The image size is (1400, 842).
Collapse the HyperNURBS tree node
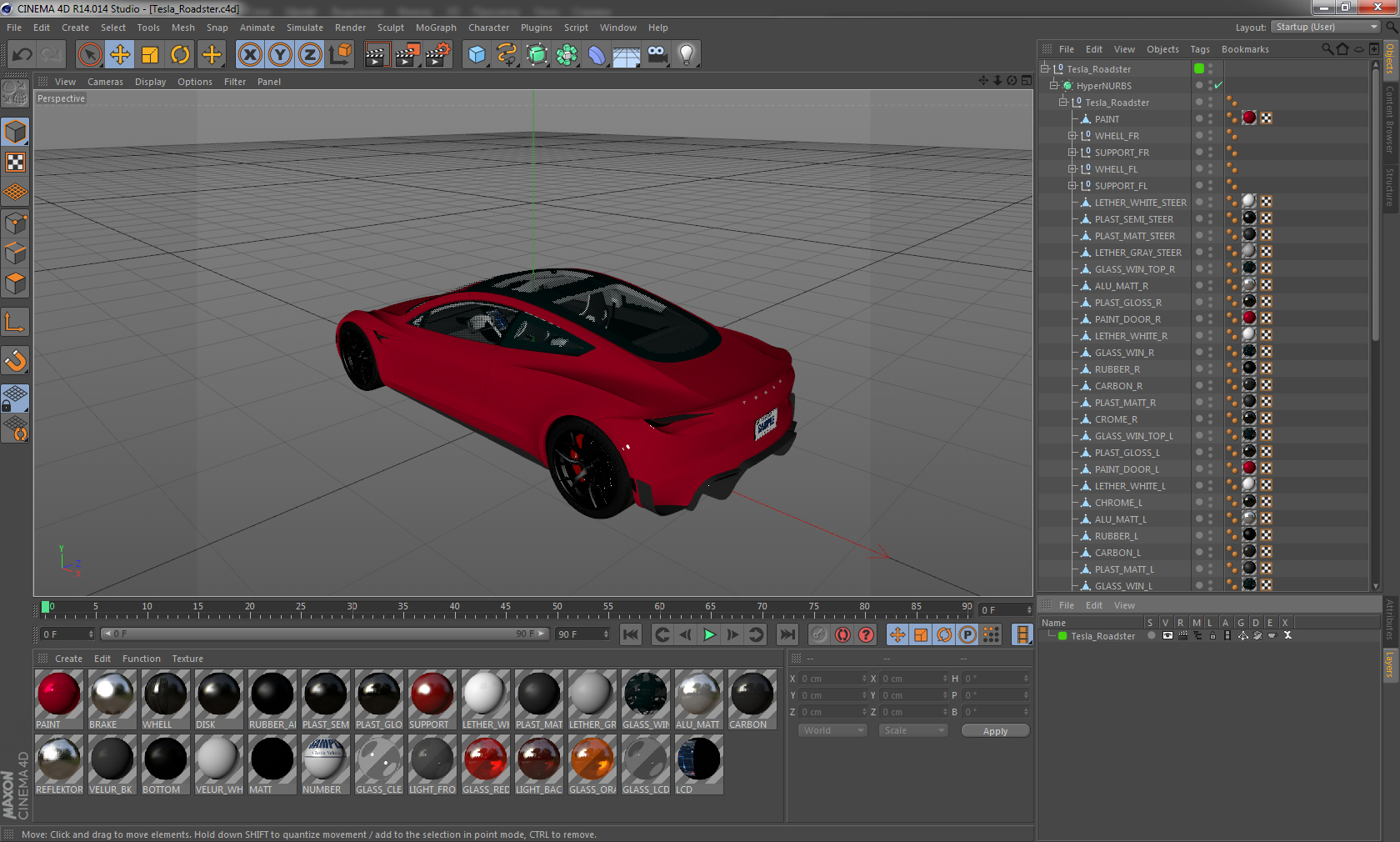(x=1054, y=86)
